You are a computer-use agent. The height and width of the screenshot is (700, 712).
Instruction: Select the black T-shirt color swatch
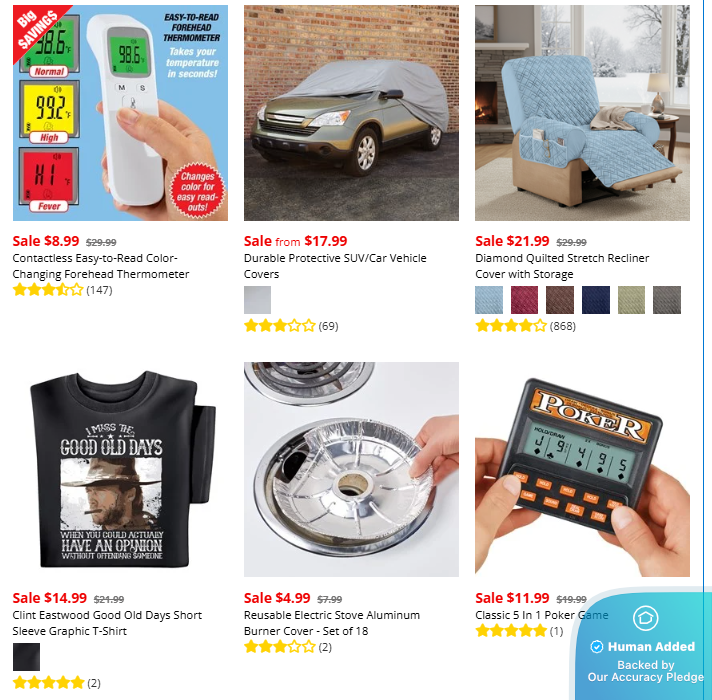pyautogui.click(x=26, y=656)
